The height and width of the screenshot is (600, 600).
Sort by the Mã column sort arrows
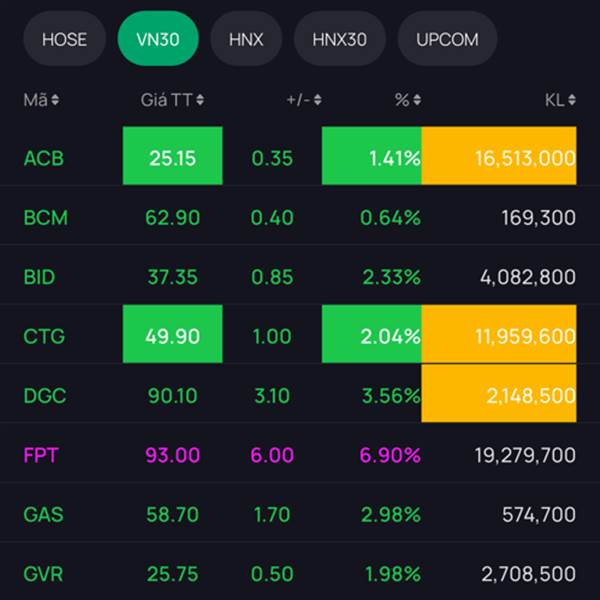(x=55, y=100)
